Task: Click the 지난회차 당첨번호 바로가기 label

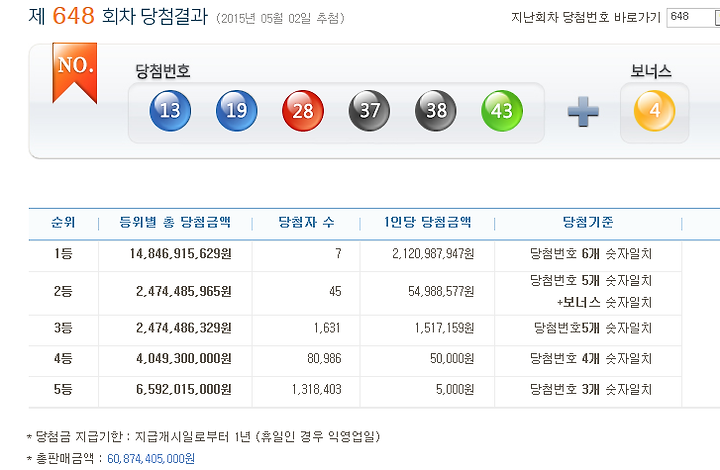Action: tap(585, 17)
